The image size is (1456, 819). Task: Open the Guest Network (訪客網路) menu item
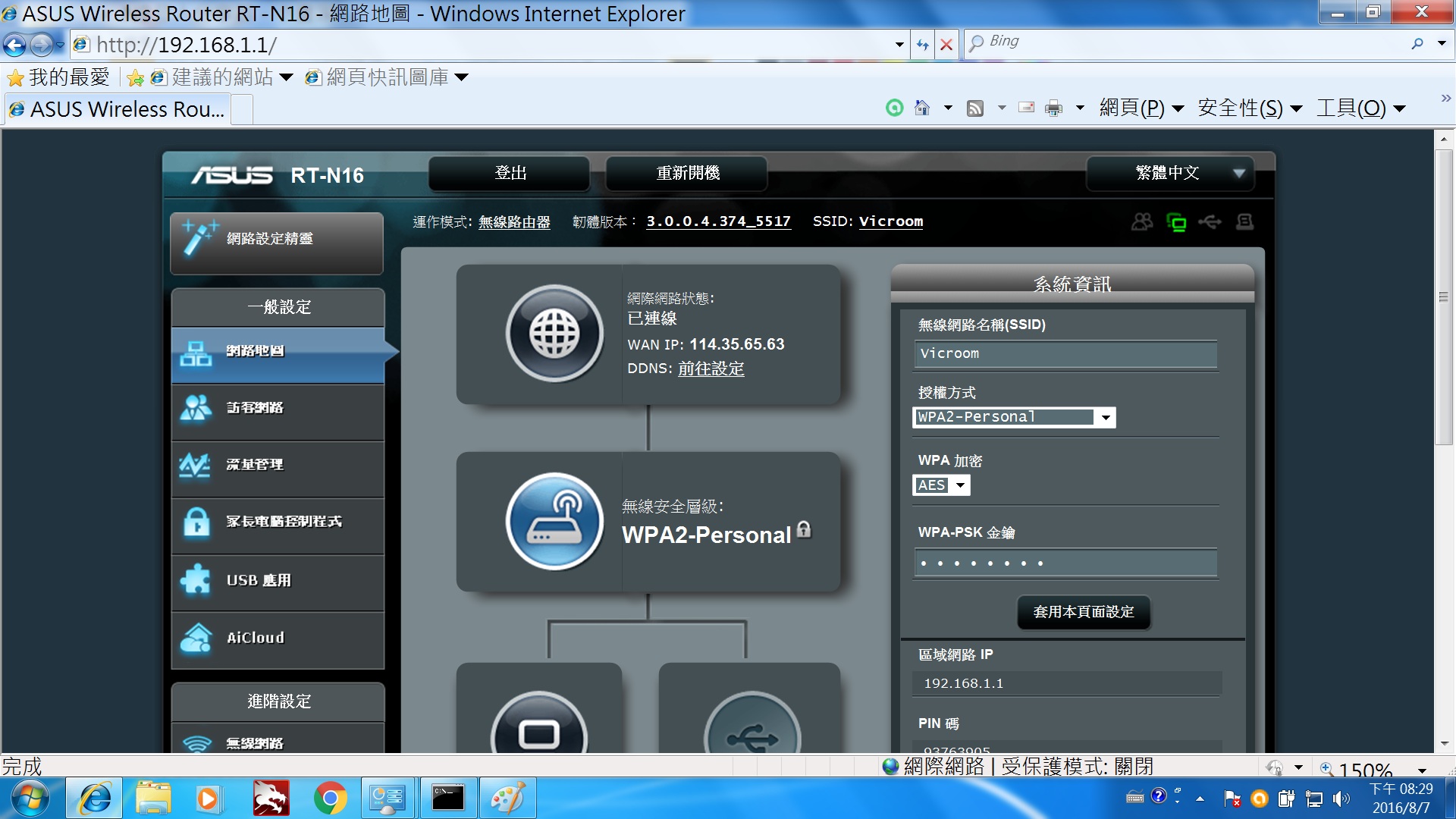[278, 411]
